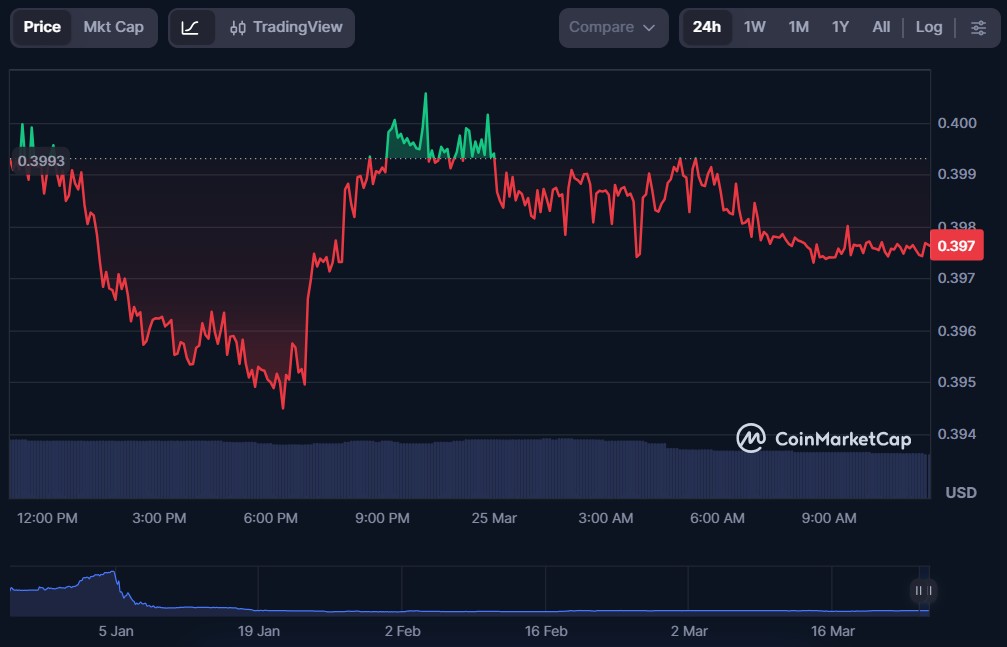This screenshot has height=647, width=1007.
Task: Switch to Mkt Cap tab
Action: [113, 27]
